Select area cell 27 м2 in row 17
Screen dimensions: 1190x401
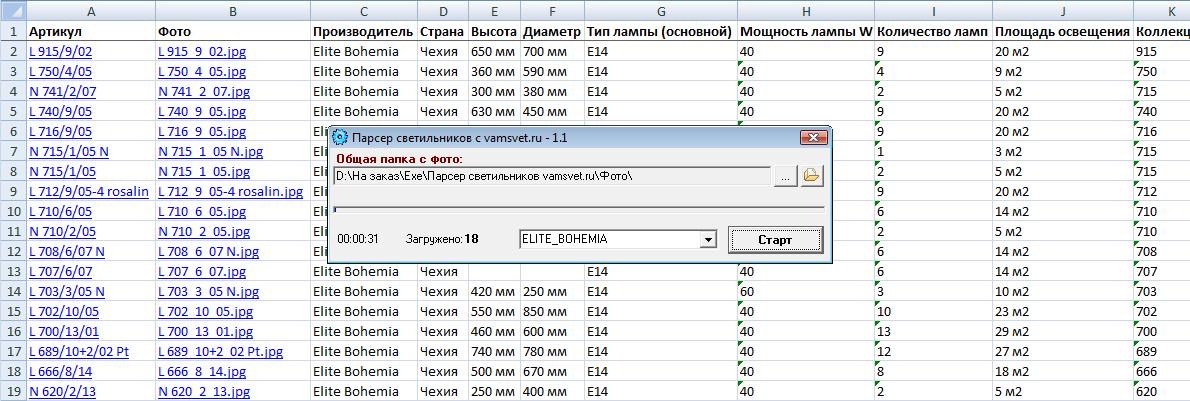click(1063, 352)
